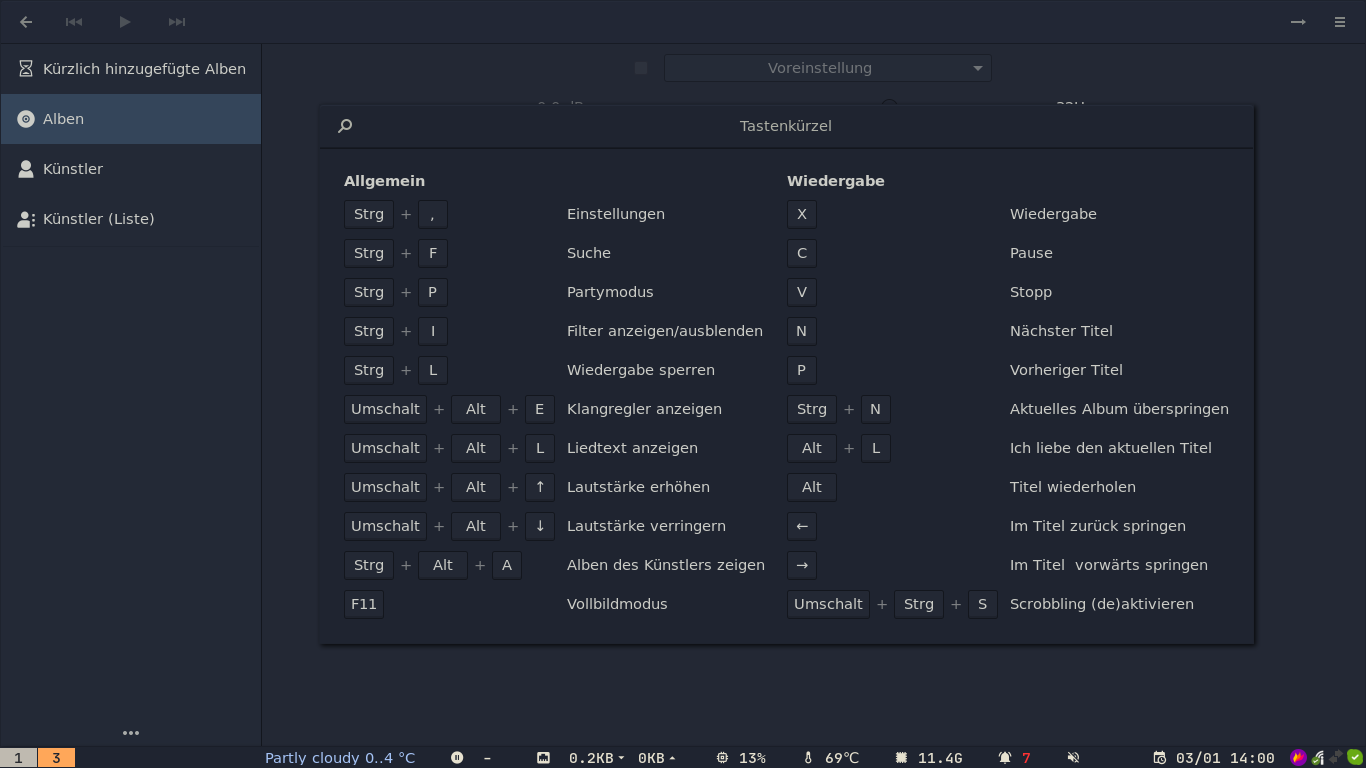This screenshot has height=768, width=1366.
Task: Click the Partly cloudy weather text
Action: (x=339, y=758)
